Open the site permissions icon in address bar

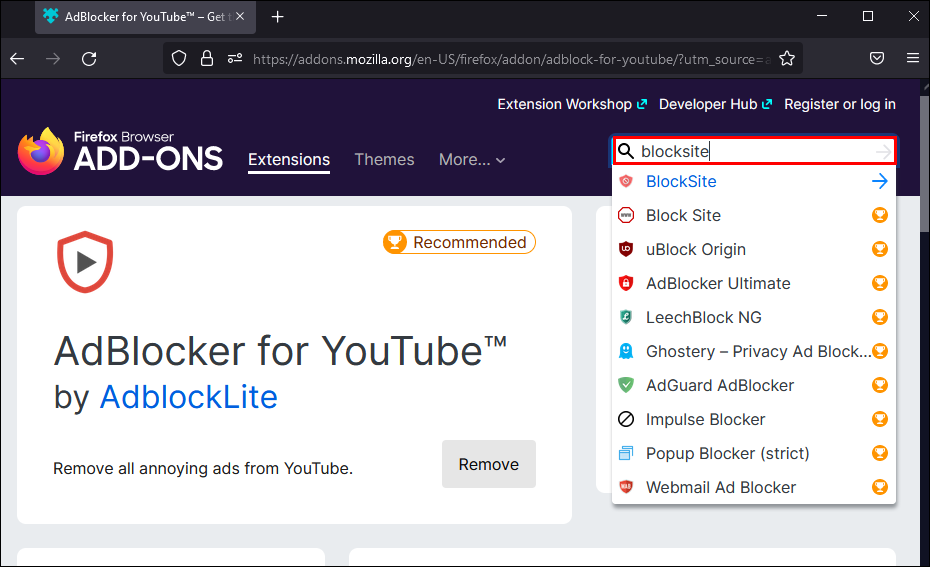(235, 59)
